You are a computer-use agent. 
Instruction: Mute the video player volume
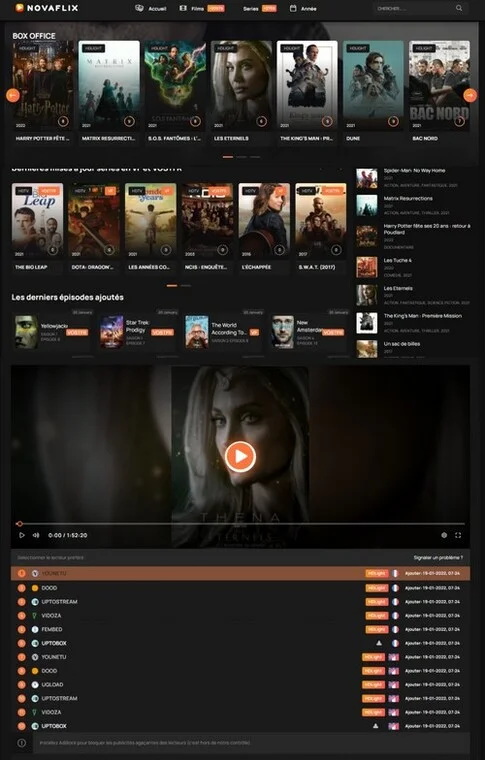point(36,535)
